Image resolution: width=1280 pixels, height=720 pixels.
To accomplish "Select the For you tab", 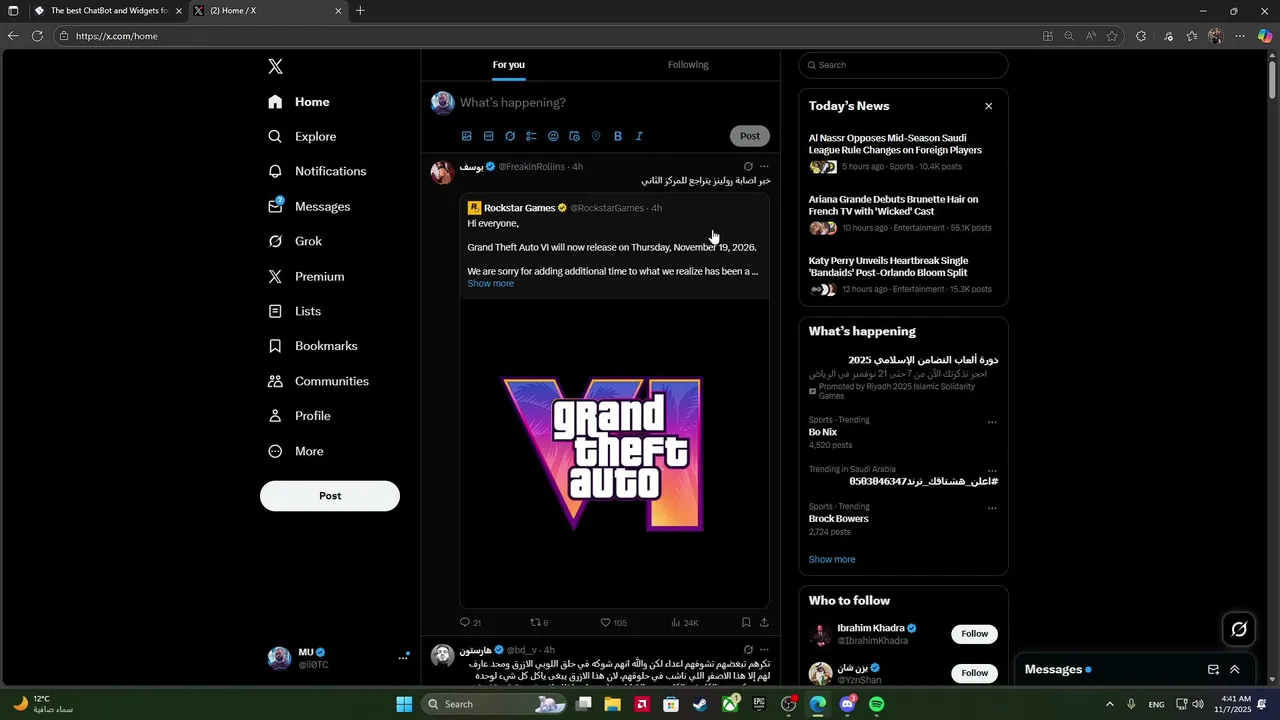I will tap(508, 65).
